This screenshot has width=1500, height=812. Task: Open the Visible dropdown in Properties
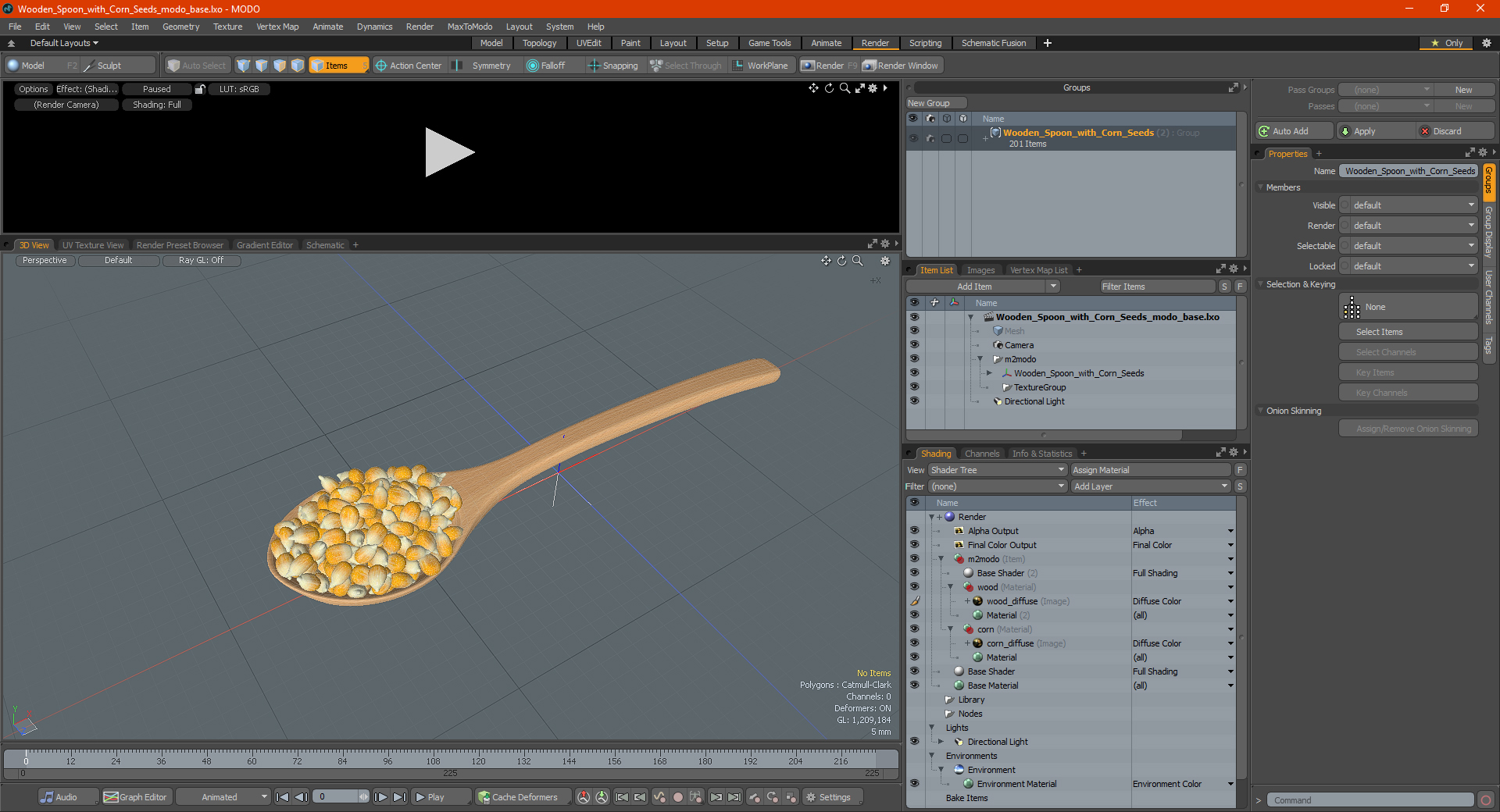click(x=1409, y=205)
